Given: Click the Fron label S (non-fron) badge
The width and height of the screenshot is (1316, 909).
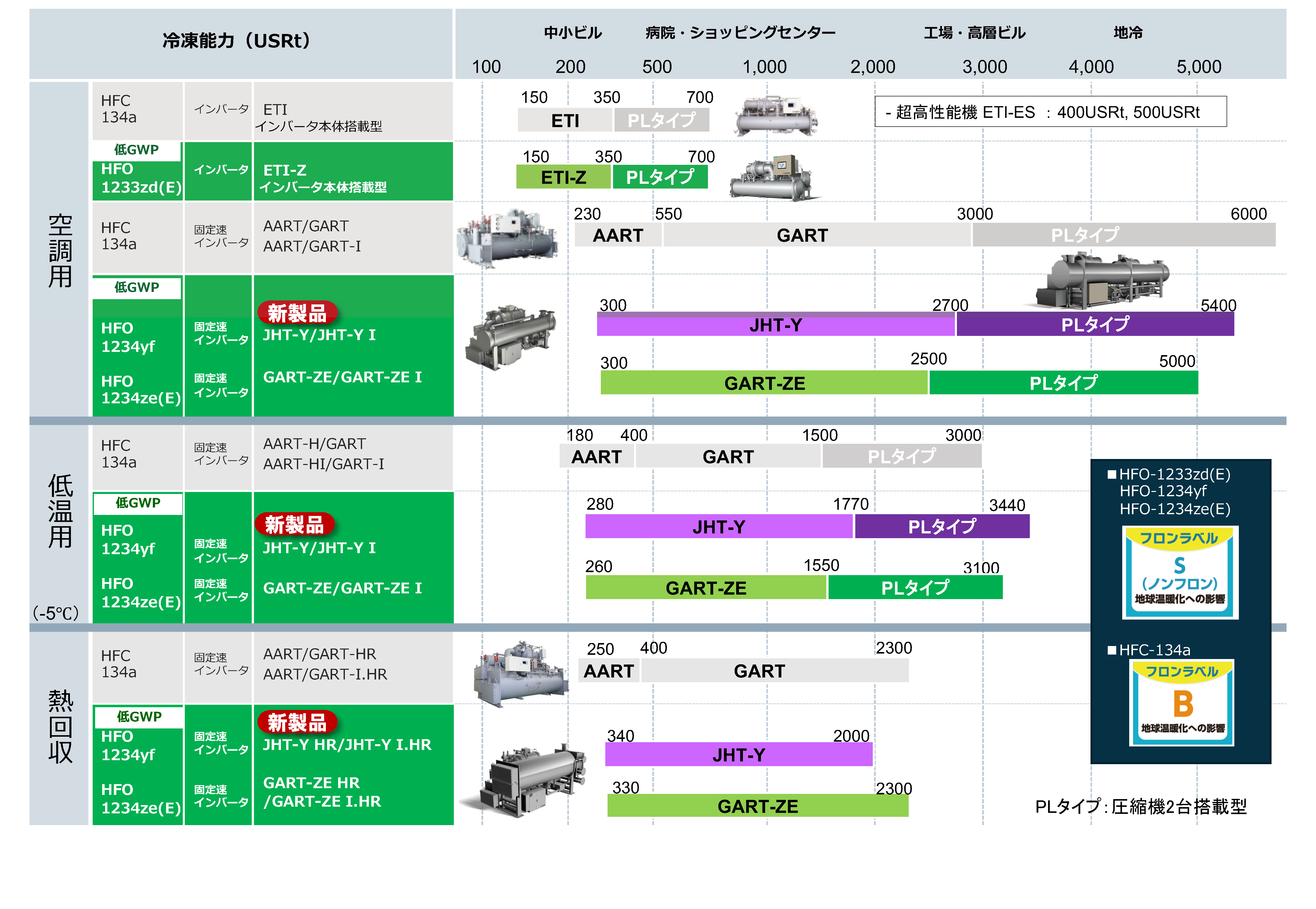Looking at the screenshot, I should pos(1180,572).
